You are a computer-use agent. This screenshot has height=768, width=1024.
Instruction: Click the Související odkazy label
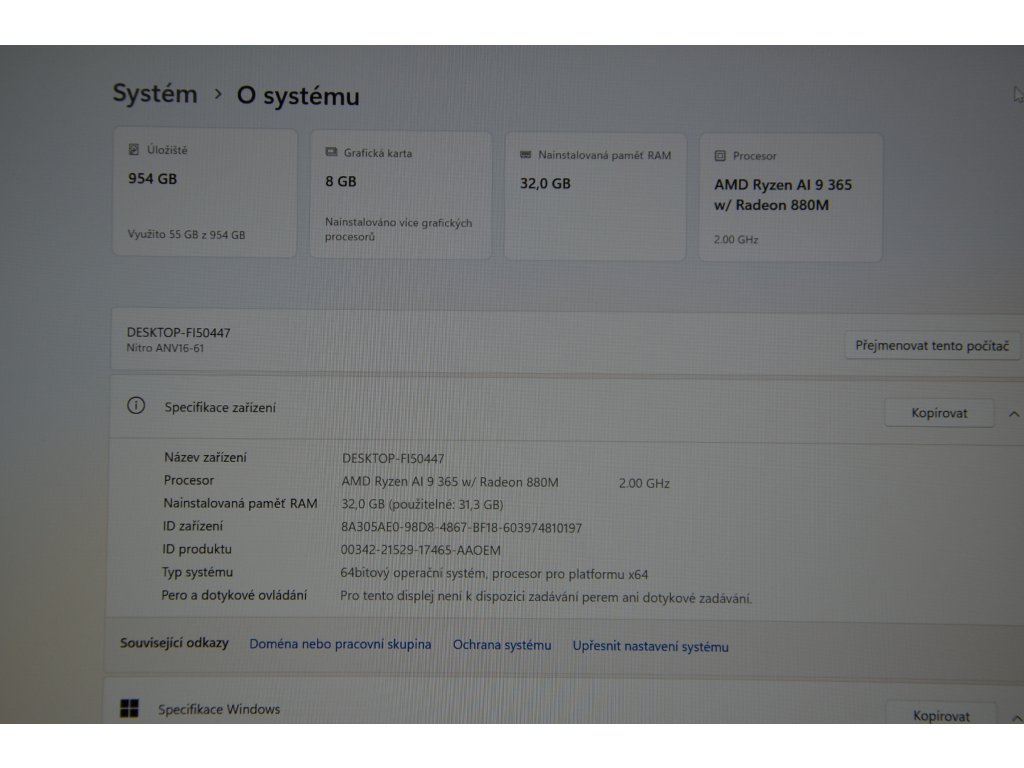pyautogui.click(x=174, y=643)
